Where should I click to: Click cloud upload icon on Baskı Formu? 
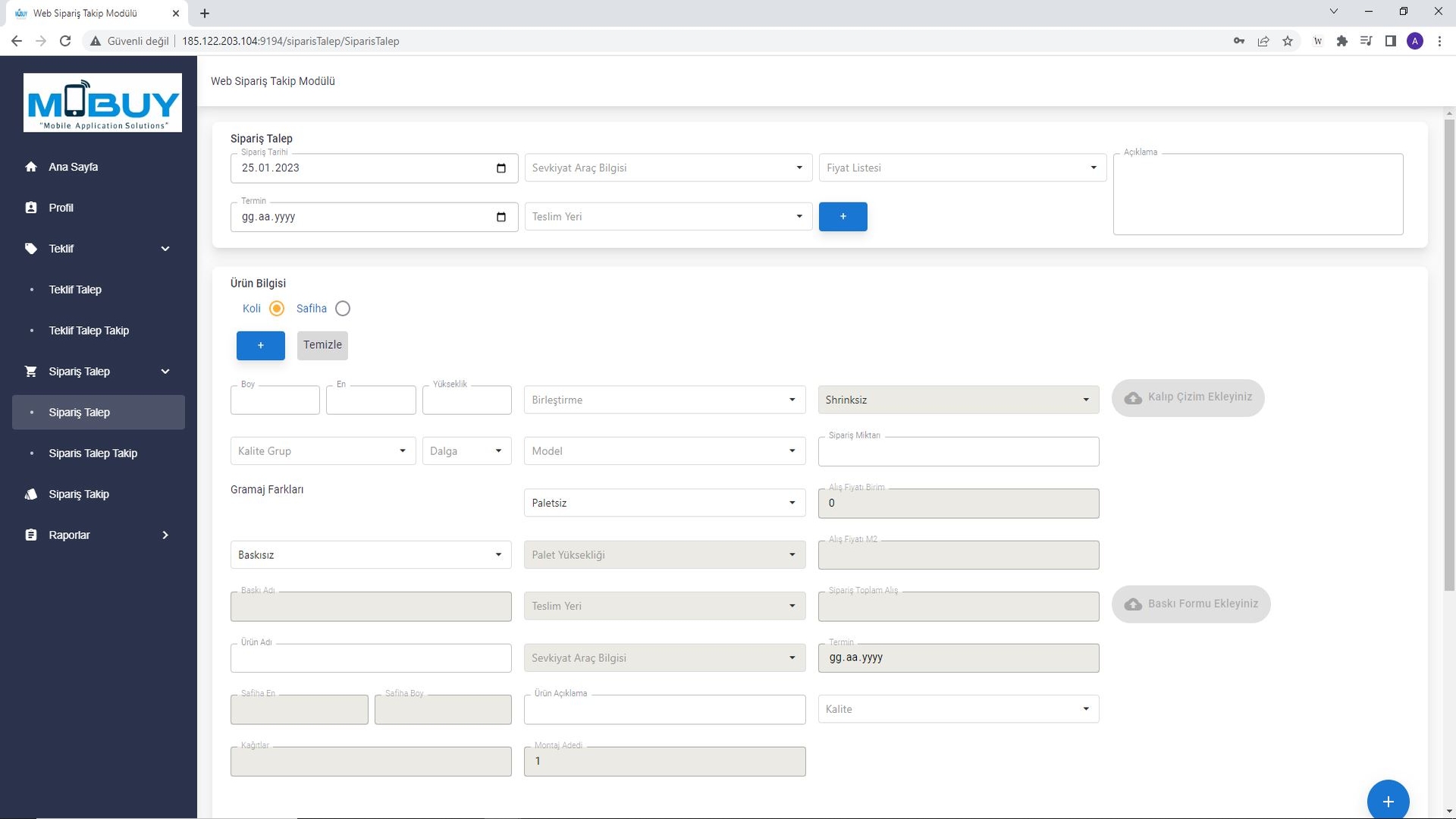[1133, 604]
